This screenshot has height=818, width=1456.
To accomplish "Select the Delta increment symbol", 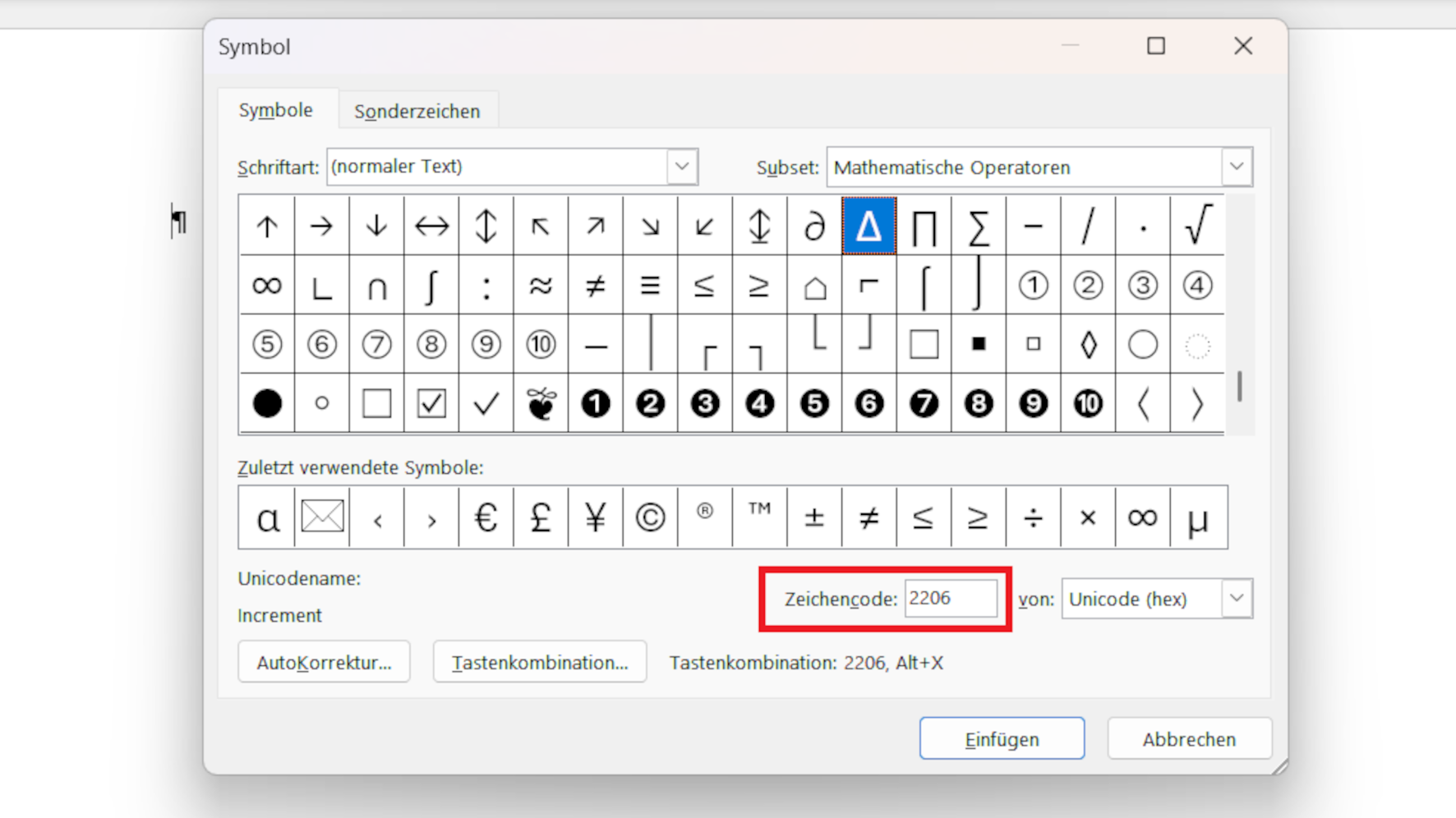I will pos(869,226).
